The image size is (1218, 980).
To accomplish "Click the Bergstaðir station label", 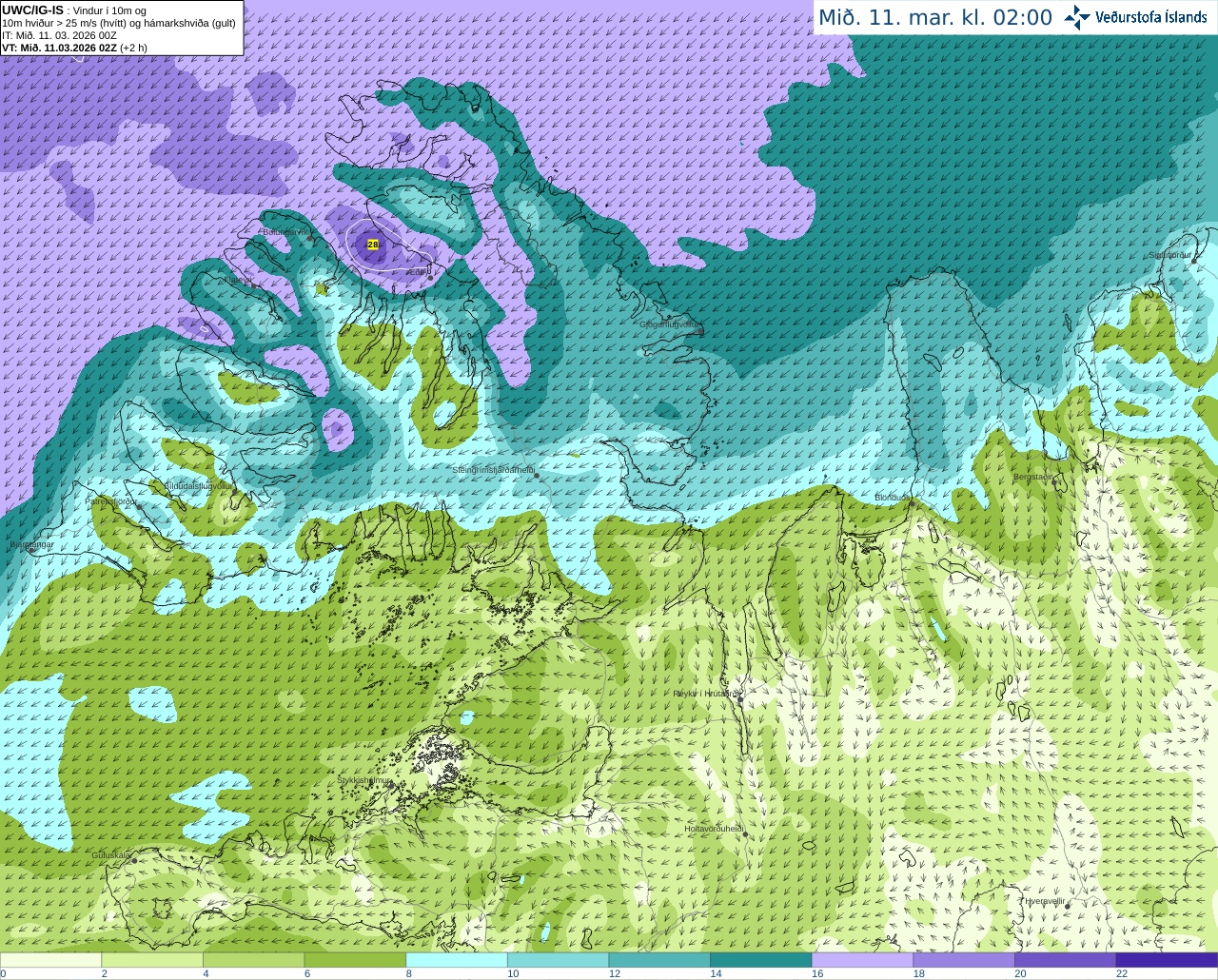I will tap(1033, 476).
